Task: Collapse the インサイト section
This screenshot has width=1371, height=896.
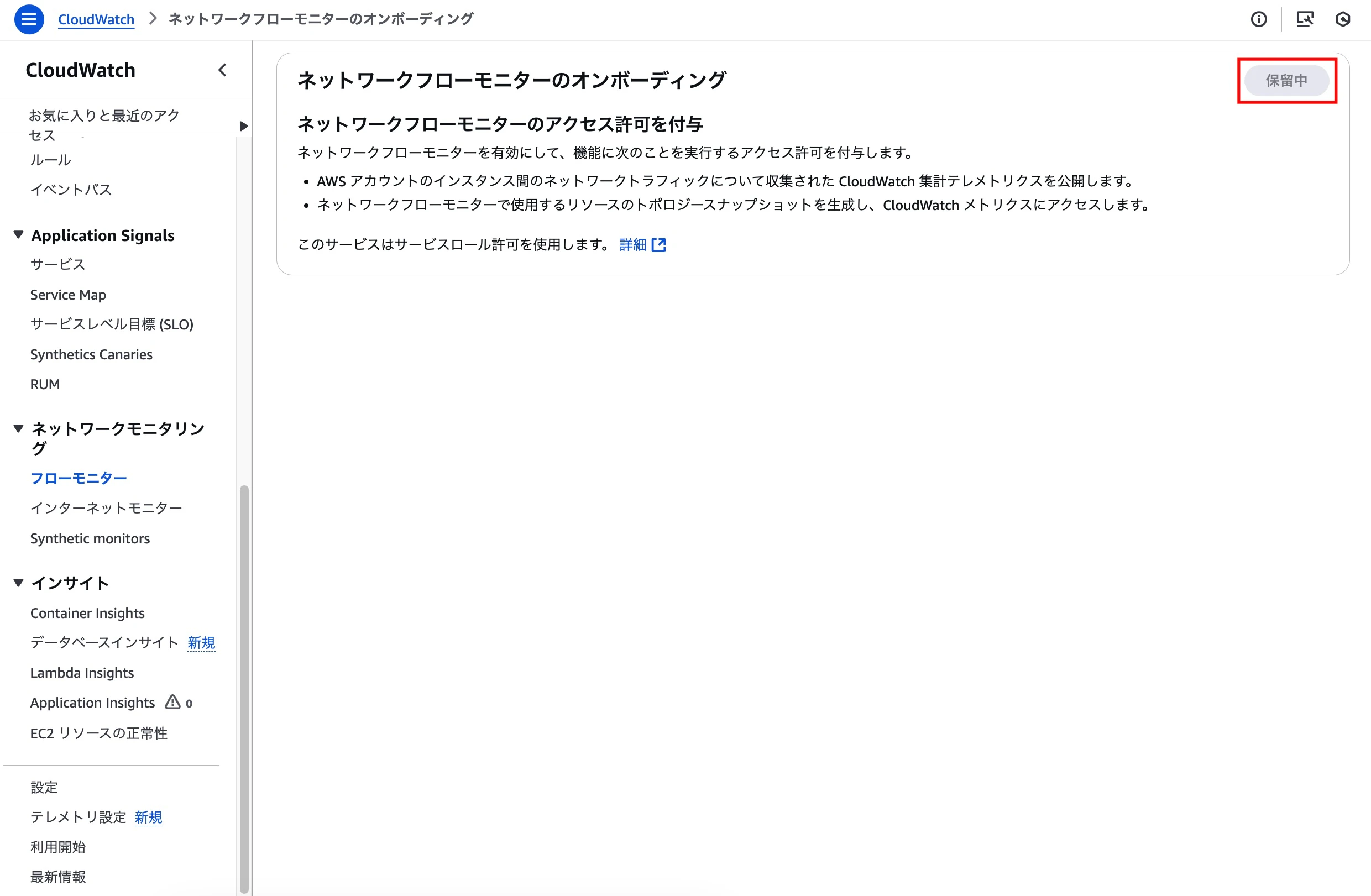Action: pyautogui.click(x=18, y=583)
